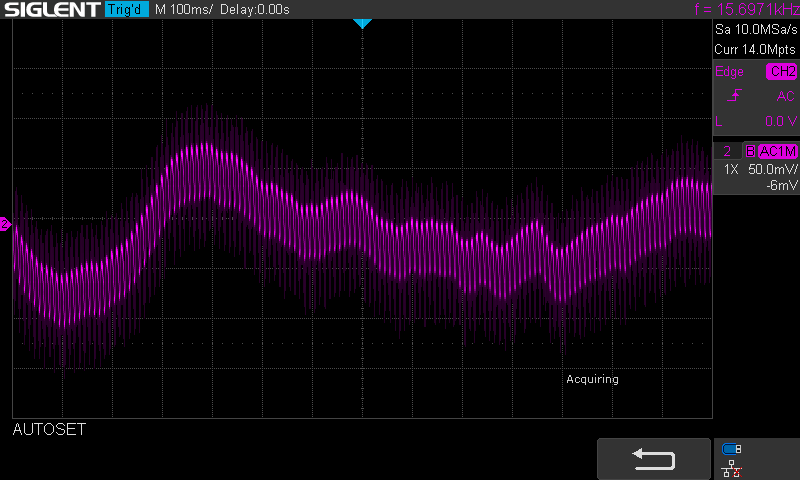
Task: Click the Acquiring status message
Action: coord(592,379)
